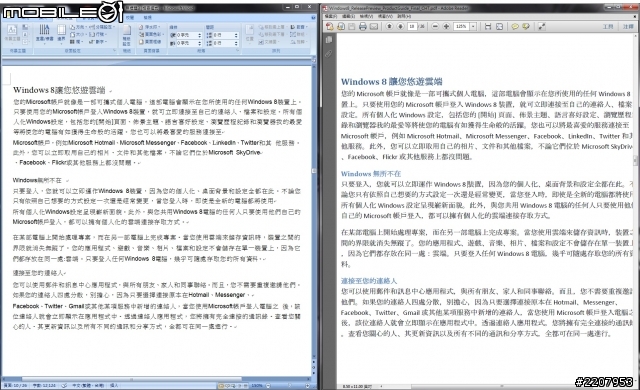640x390 pixels.
Task: Switch to the 校閱 Review tab in Word
Action: click(130, 18)
